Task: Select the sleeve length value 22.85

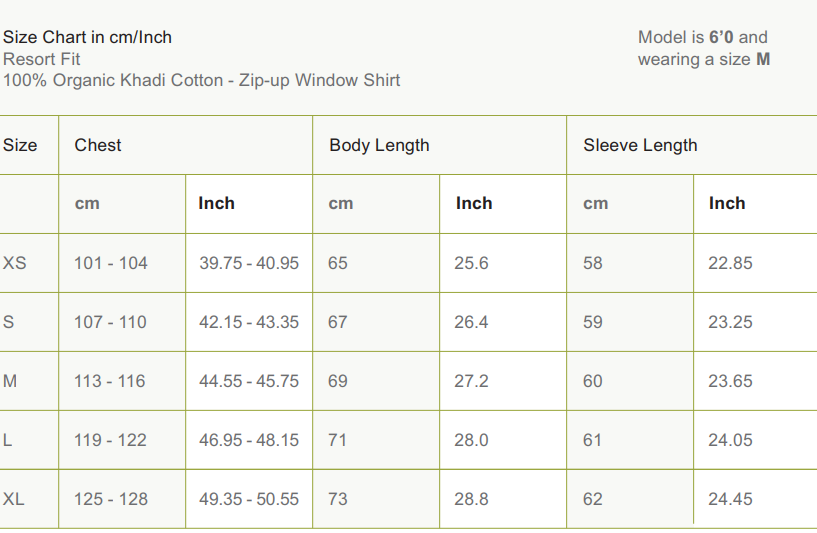Action: pos(730,263)
